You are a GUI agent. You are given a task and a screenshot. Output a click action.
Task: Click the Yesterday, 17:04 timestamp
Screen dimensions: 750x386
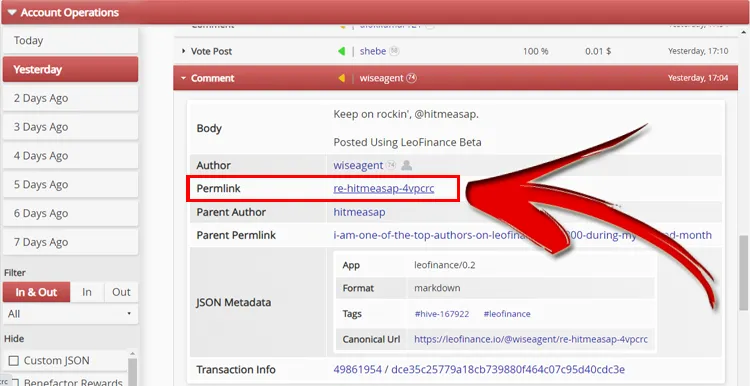click(698, 78)
